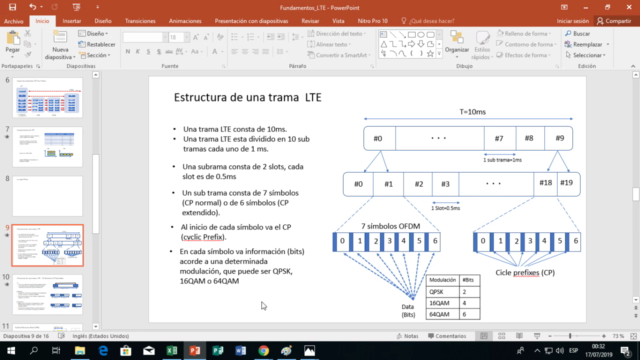Select slide 10 thumbnail
Viewport: 640px width, 360px height.
click(47, 294)
